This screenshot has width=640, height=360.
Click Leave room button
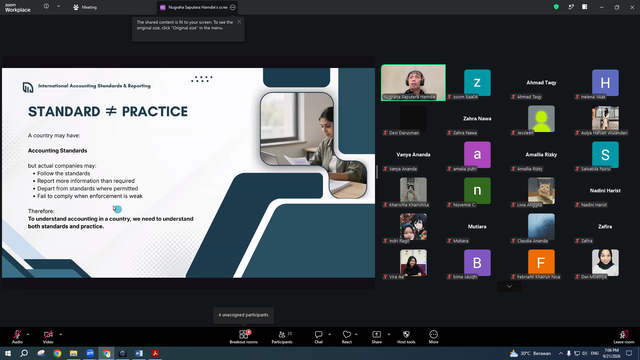[624, 337]
